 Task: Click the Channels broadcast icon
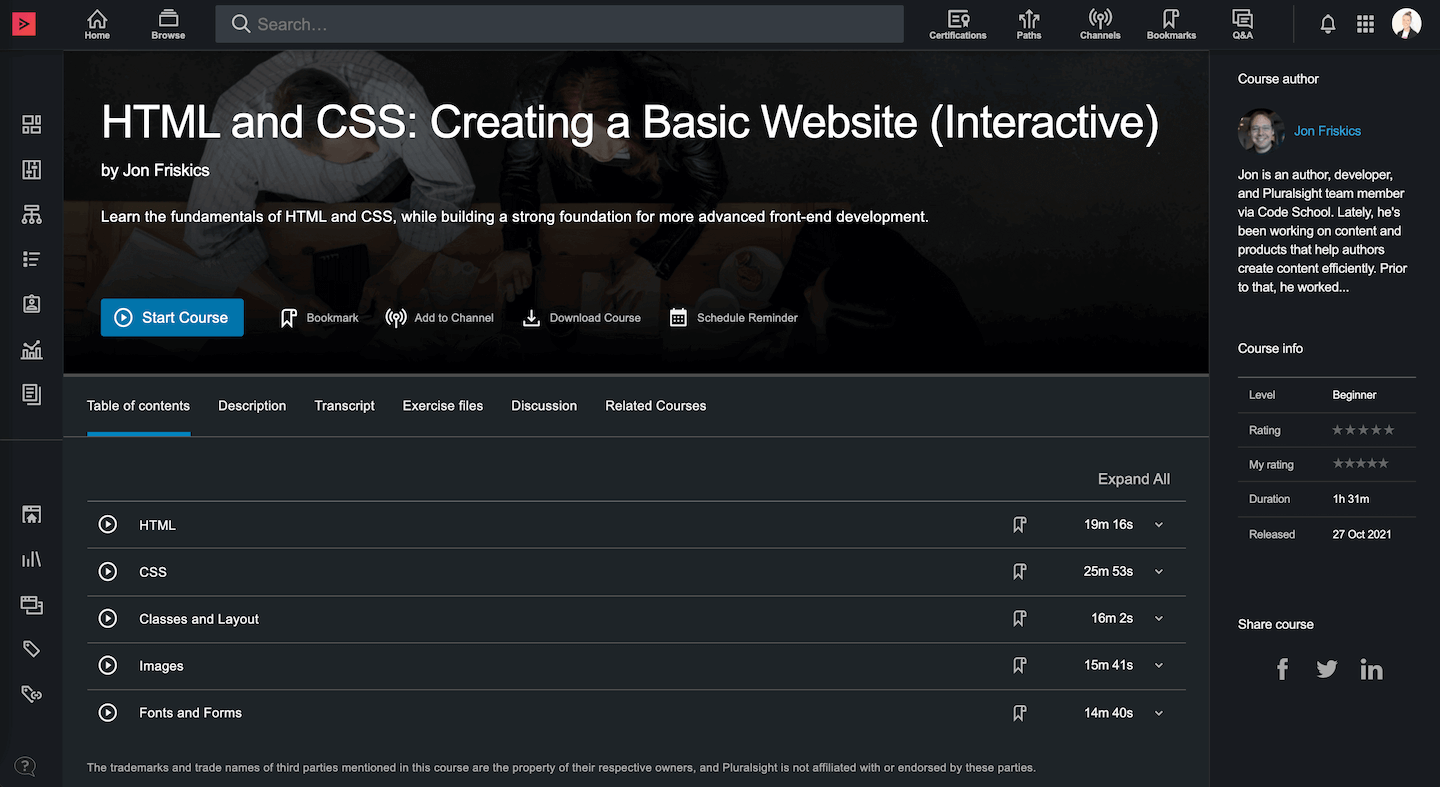click(x=1100, y=23)
